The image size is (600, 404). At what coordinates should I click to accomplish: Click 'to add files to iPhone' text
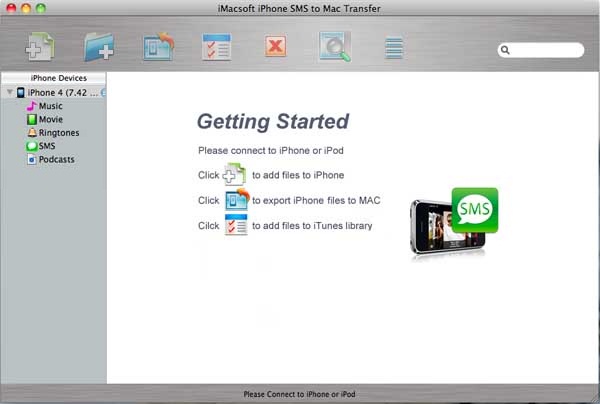[x=298, y=175]
